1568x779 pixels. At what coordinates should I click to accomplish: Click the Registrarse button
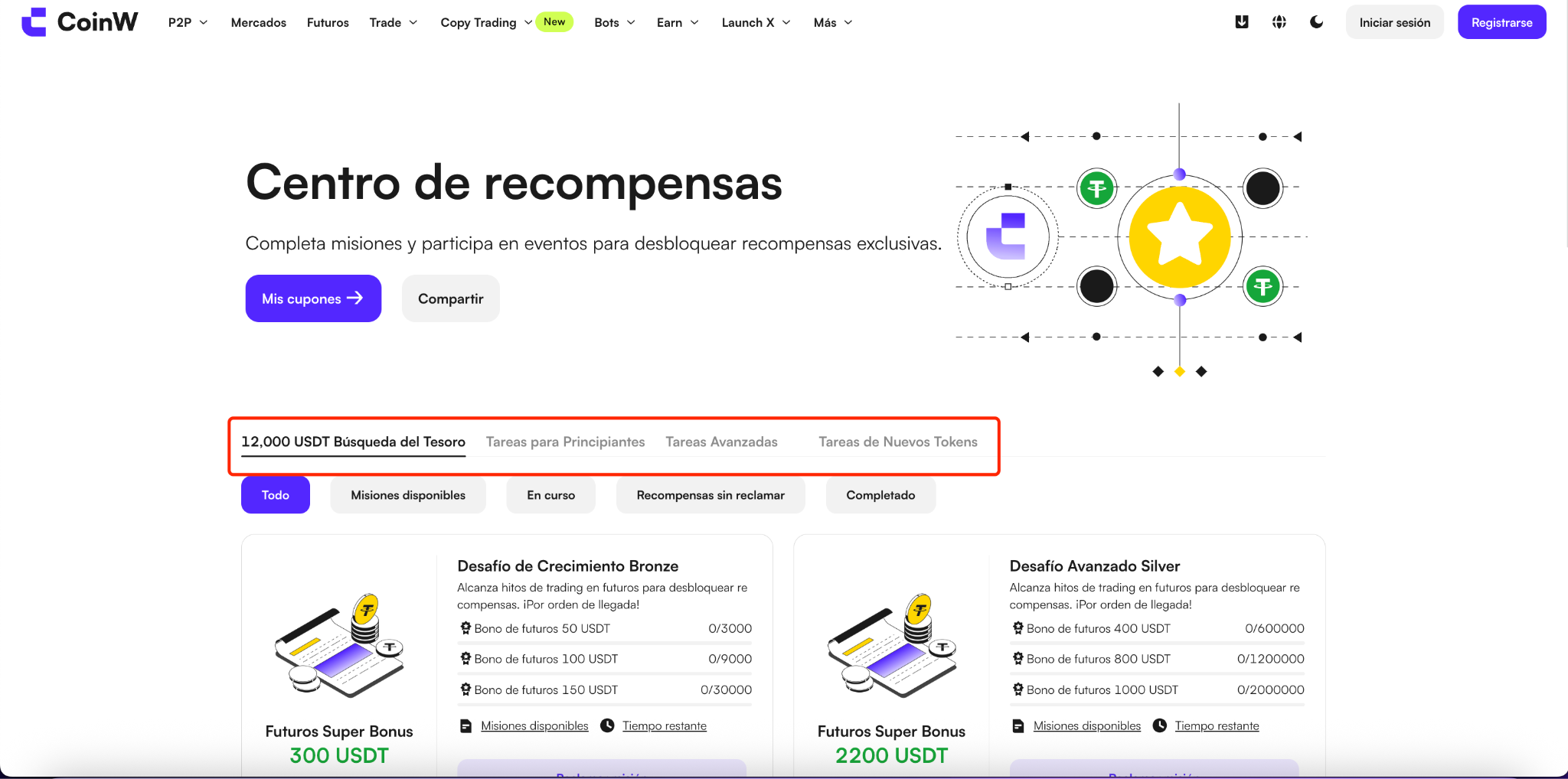click(x=1502, y=22)
